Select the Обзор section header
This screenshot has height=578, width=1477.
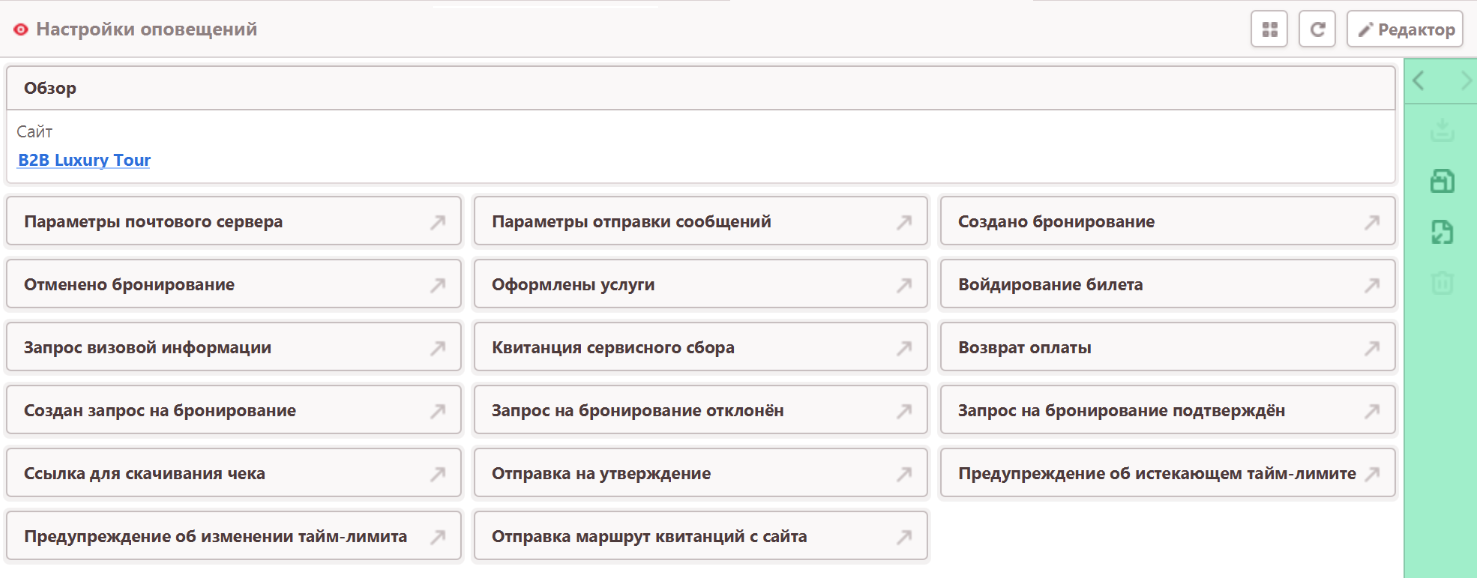(700, 88)
